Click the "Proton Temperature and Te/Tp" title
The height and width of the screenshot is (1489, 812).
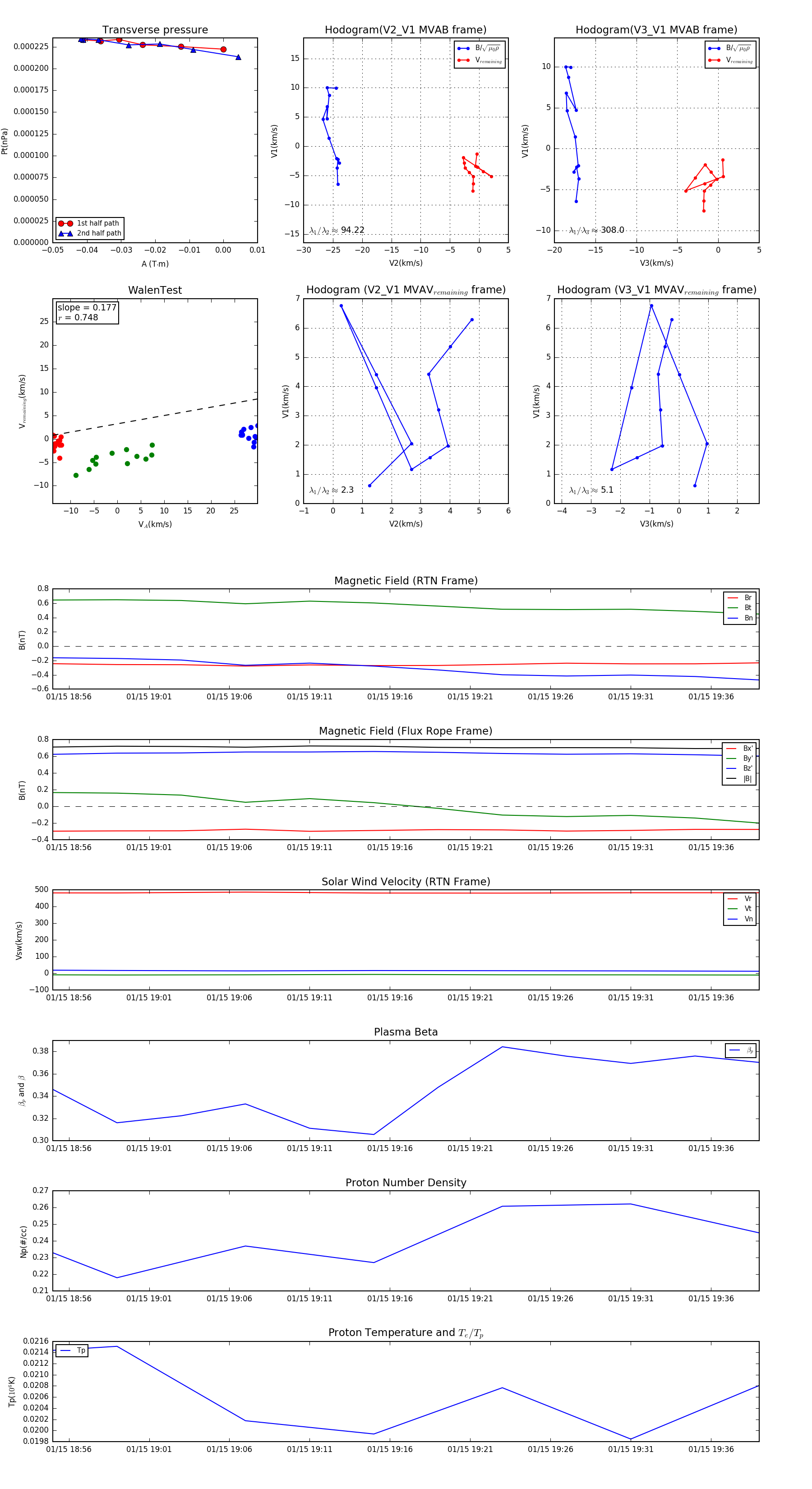point(406,1332)
